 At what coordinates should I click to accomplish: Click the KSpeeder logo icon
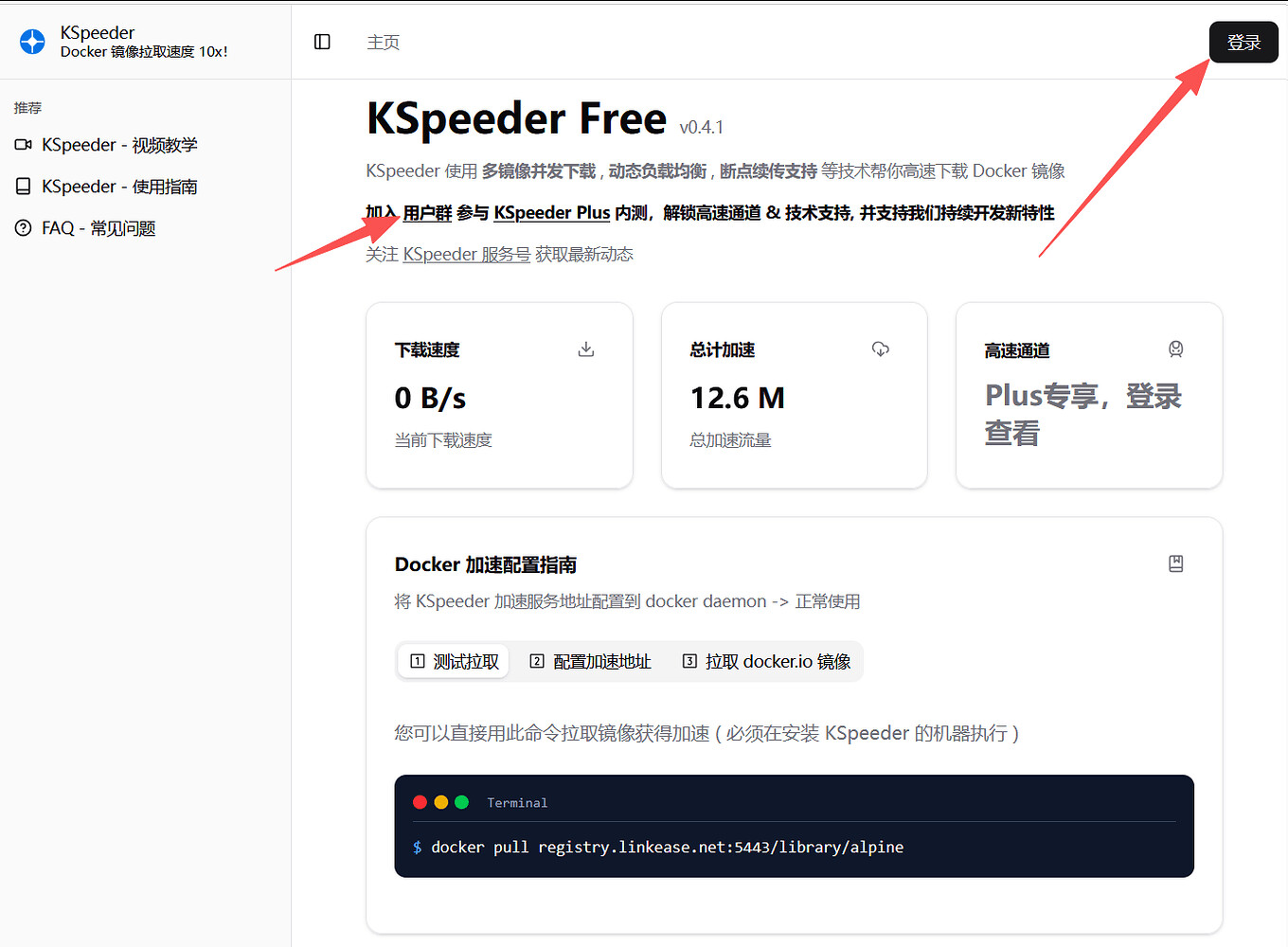(32, 42)
